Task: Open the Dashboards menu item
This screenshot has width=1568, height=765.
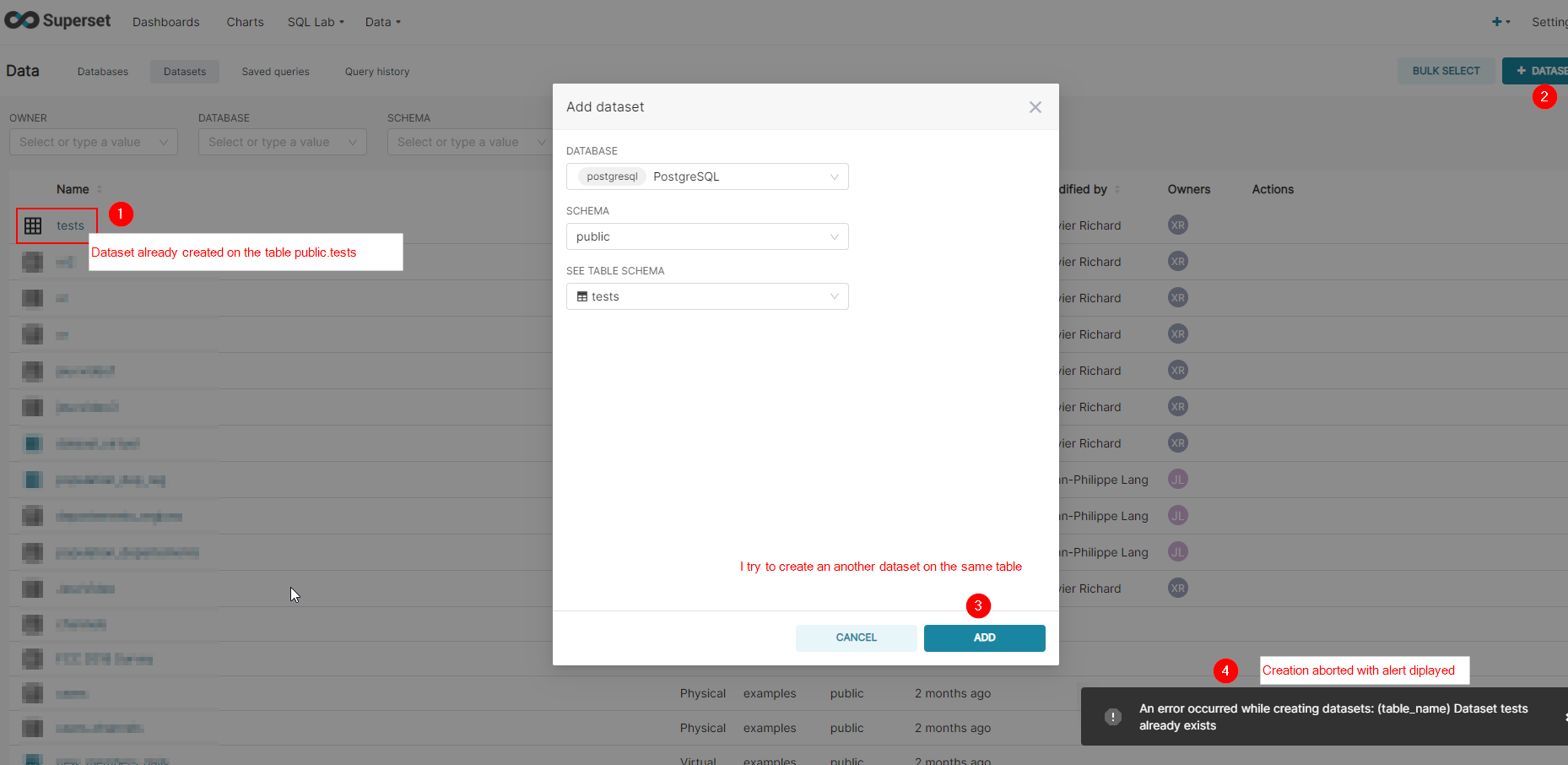Action: point(165,22)
